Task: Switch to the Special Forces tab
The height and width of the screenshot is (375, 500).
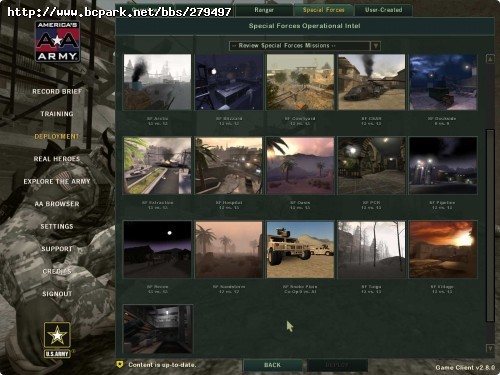Action: coord(323,10)
